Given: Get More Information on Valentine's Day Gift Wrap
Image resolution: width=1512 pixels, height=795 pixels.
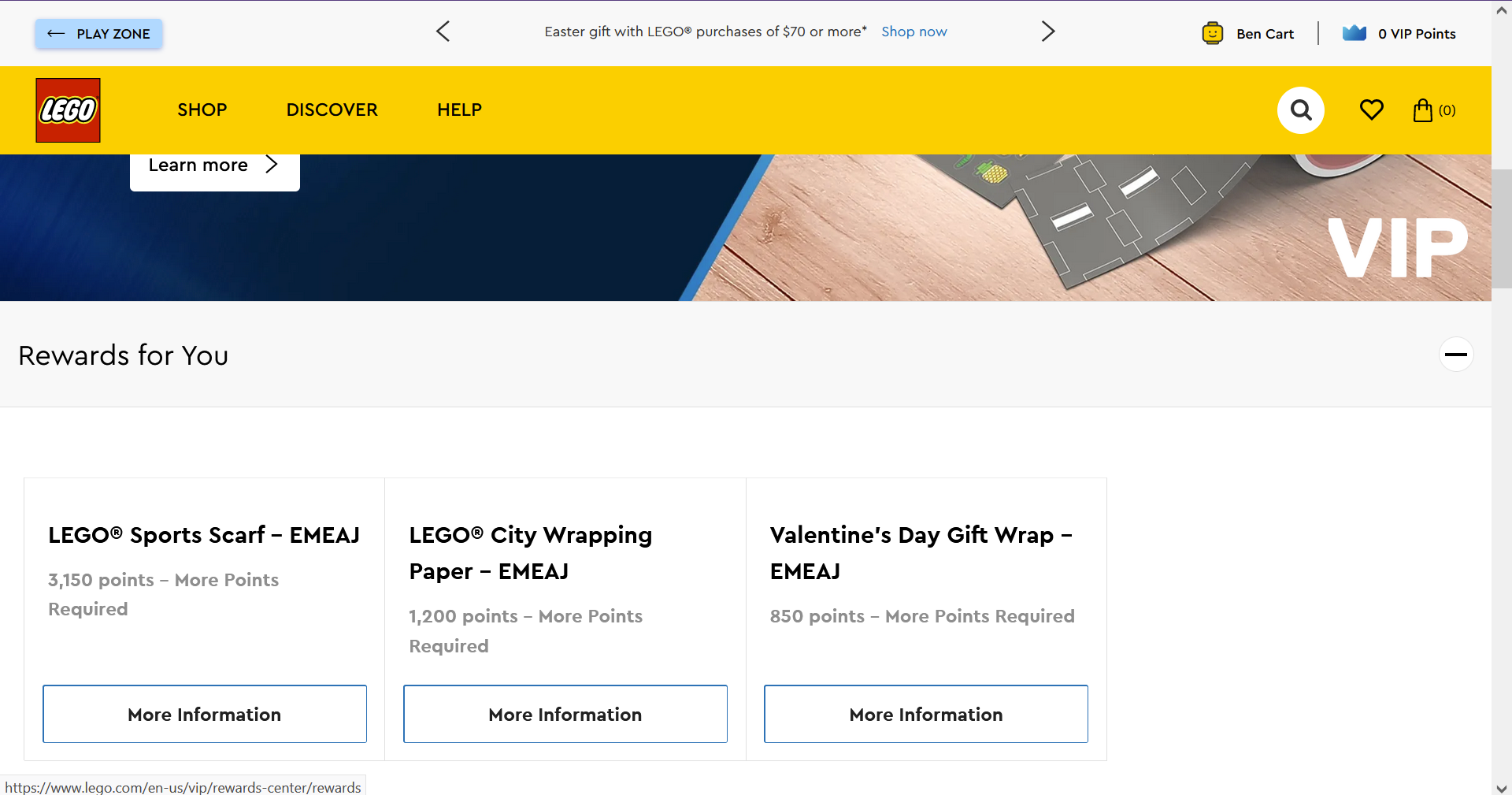Looking at the screenshot, I should click(x=925, y=714).
